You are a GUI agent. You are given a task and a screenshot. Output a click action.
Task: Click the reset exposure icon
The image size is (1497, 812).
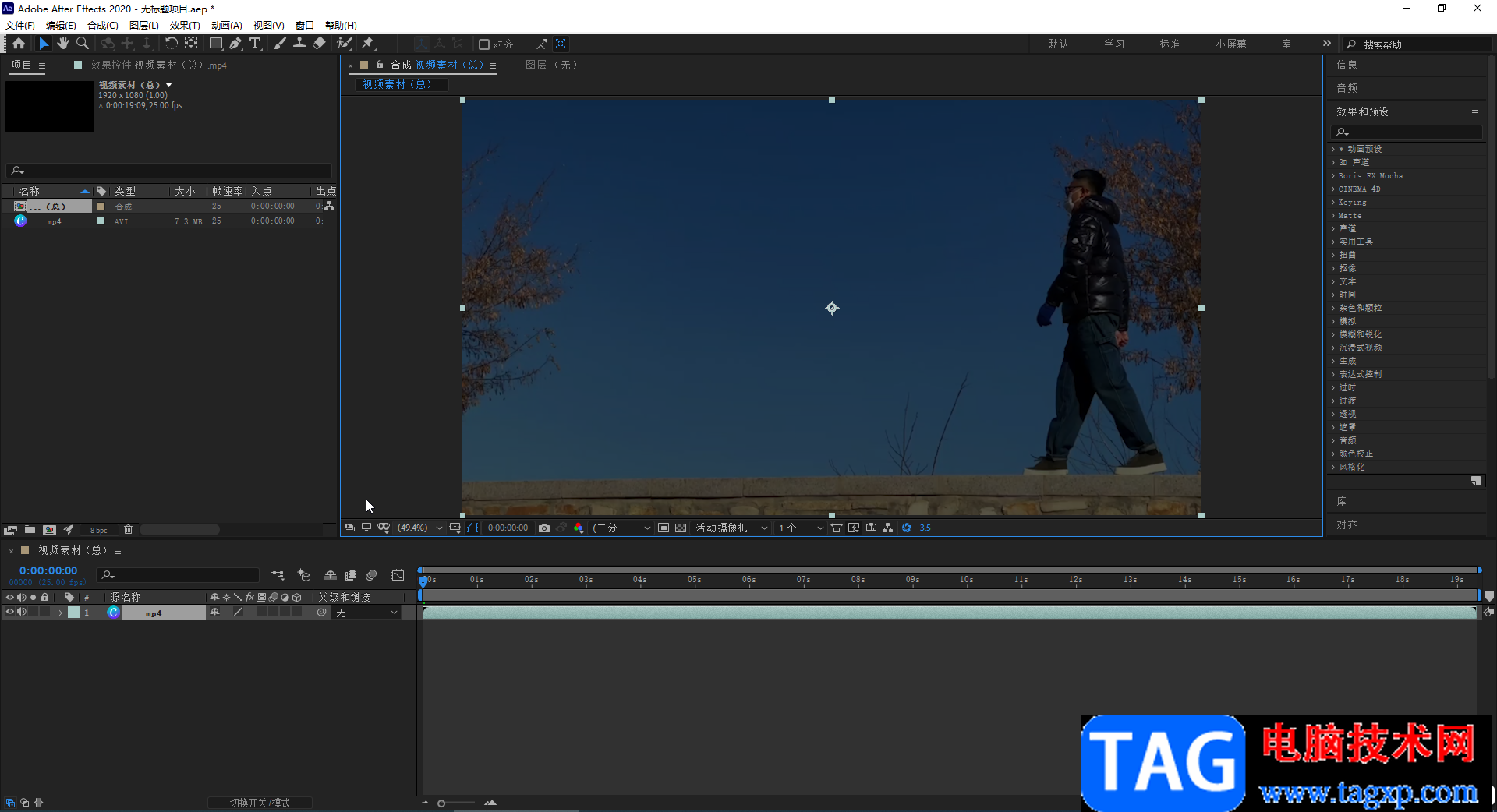(x=907, y=528)
